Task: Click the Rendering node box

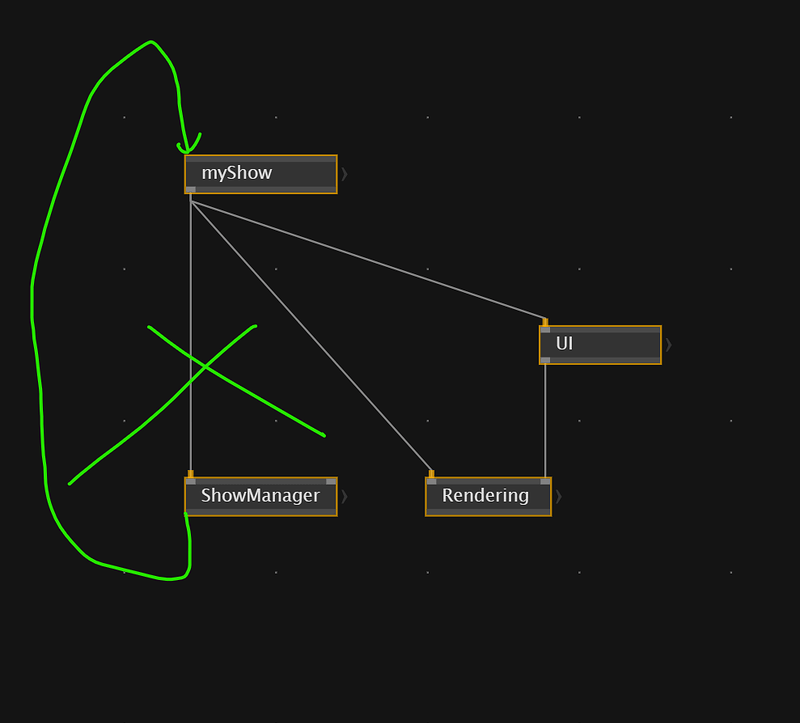Action: pos(487,496)
